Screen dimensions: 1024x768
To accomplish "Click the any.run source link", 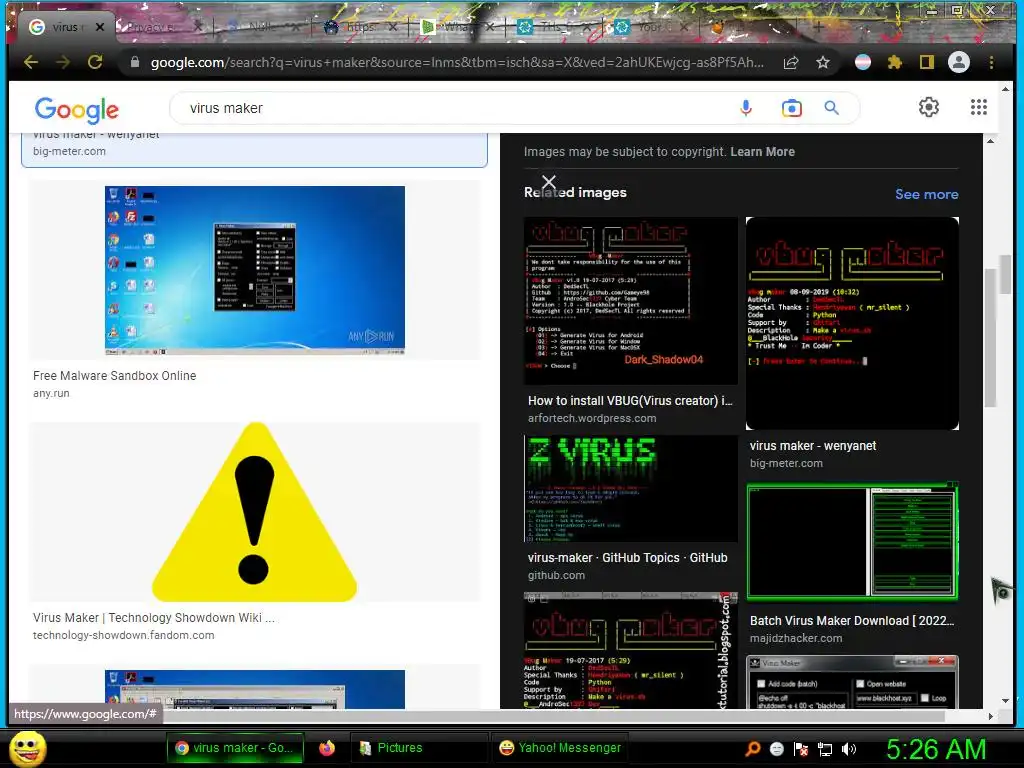I will [51, 393].
